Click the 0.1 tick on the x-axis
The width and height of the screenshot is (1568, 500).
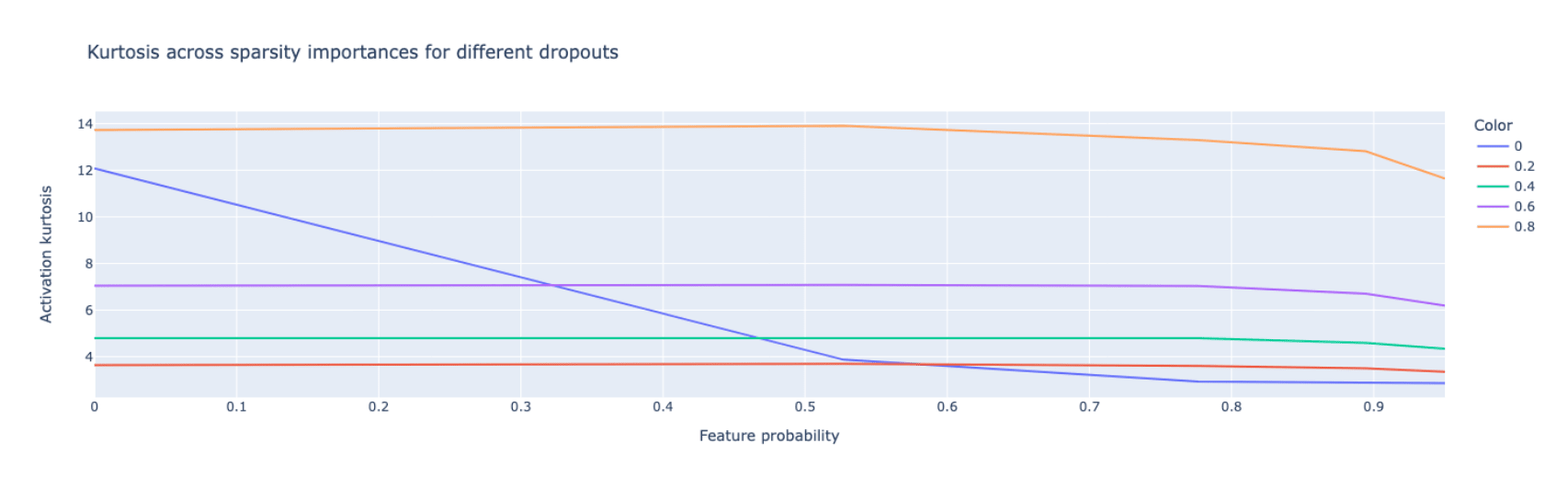click(236, 407)
